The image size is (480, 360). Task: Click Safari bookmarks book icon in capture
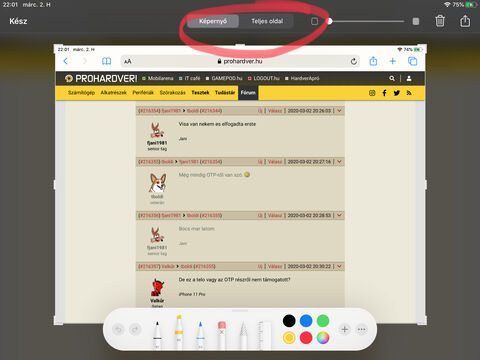pos(106,61)
